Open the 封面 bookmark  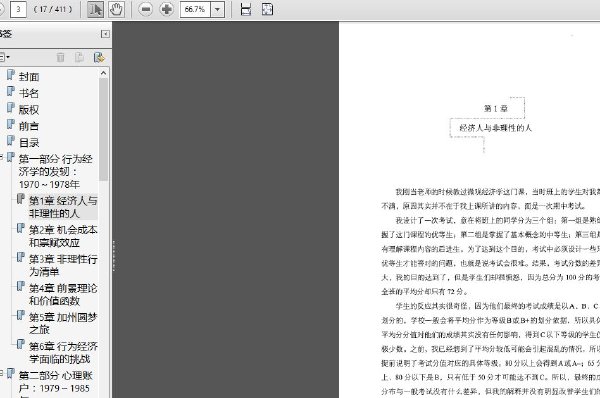coord(29,77)
